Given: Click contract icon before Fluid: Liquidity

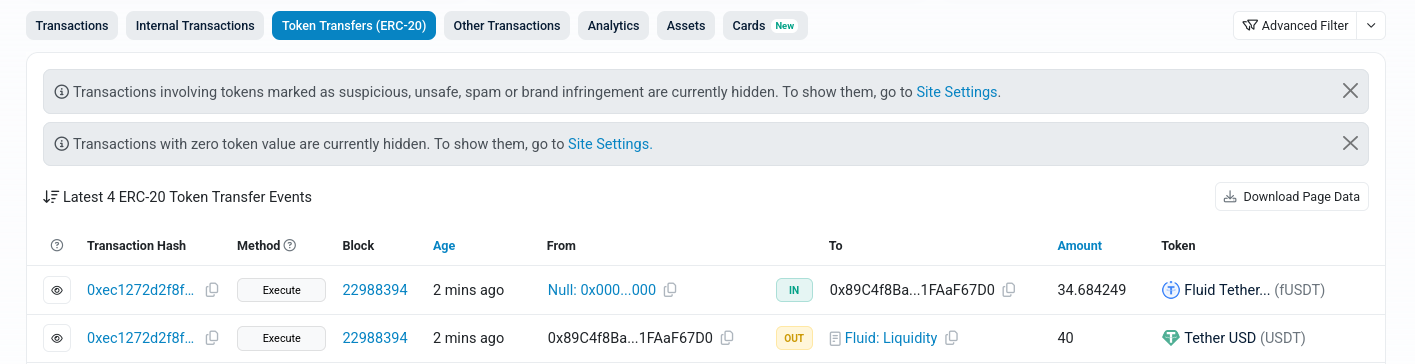Looking at the screenshot, I should pos(835,338).
